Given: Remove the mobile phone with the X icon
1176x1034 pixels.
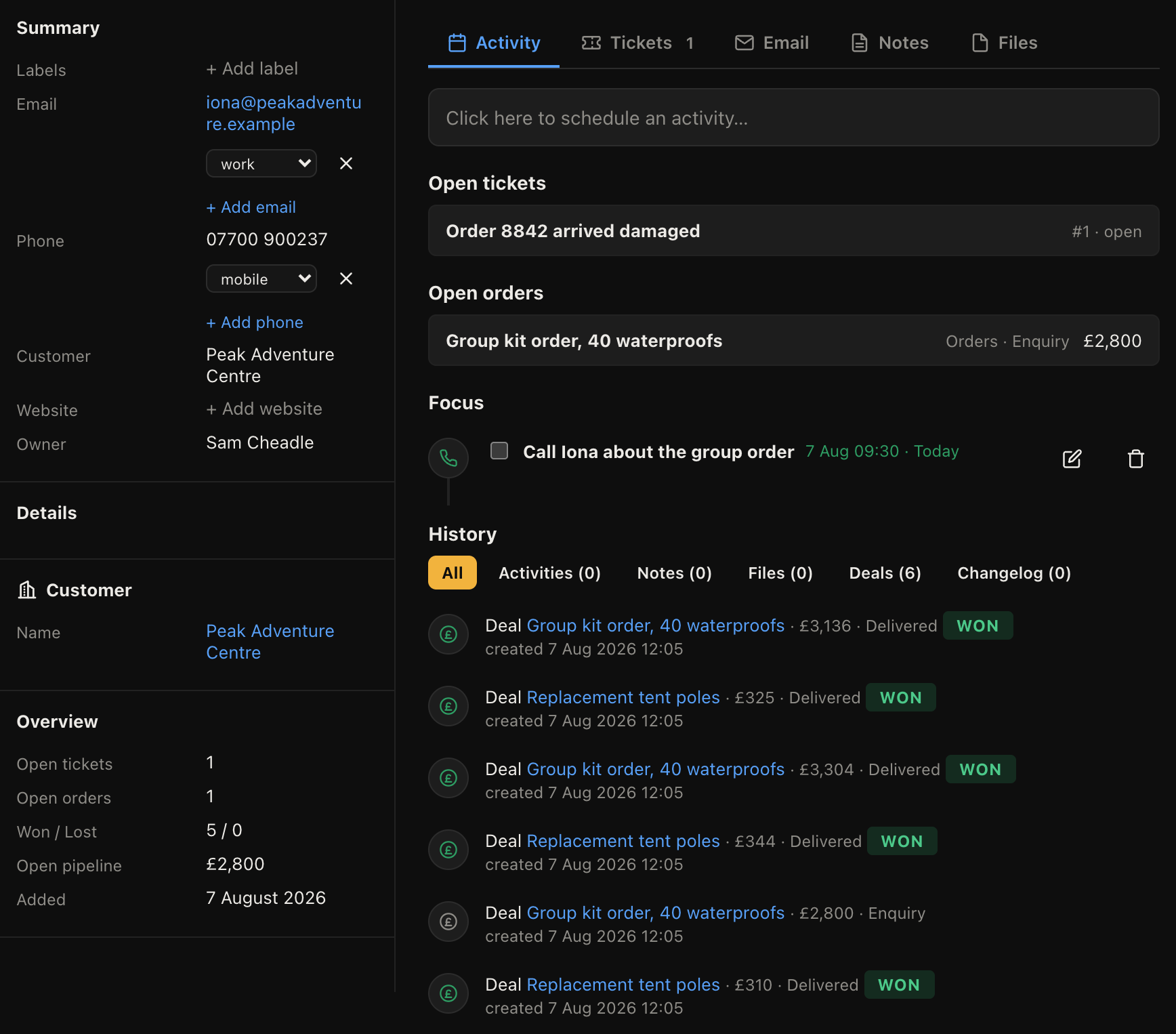Looking at the screenshot, I should 346,278.
